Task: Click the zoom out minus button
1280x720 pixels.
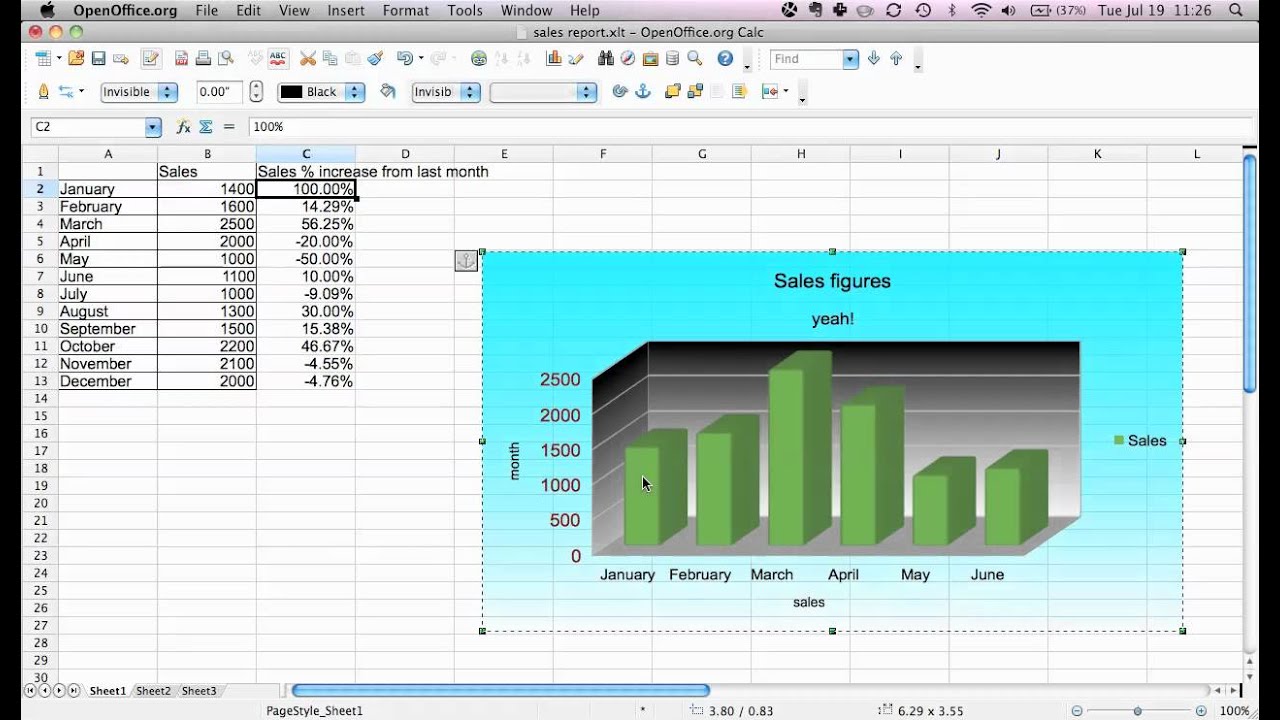Action: click(1077, 711)
